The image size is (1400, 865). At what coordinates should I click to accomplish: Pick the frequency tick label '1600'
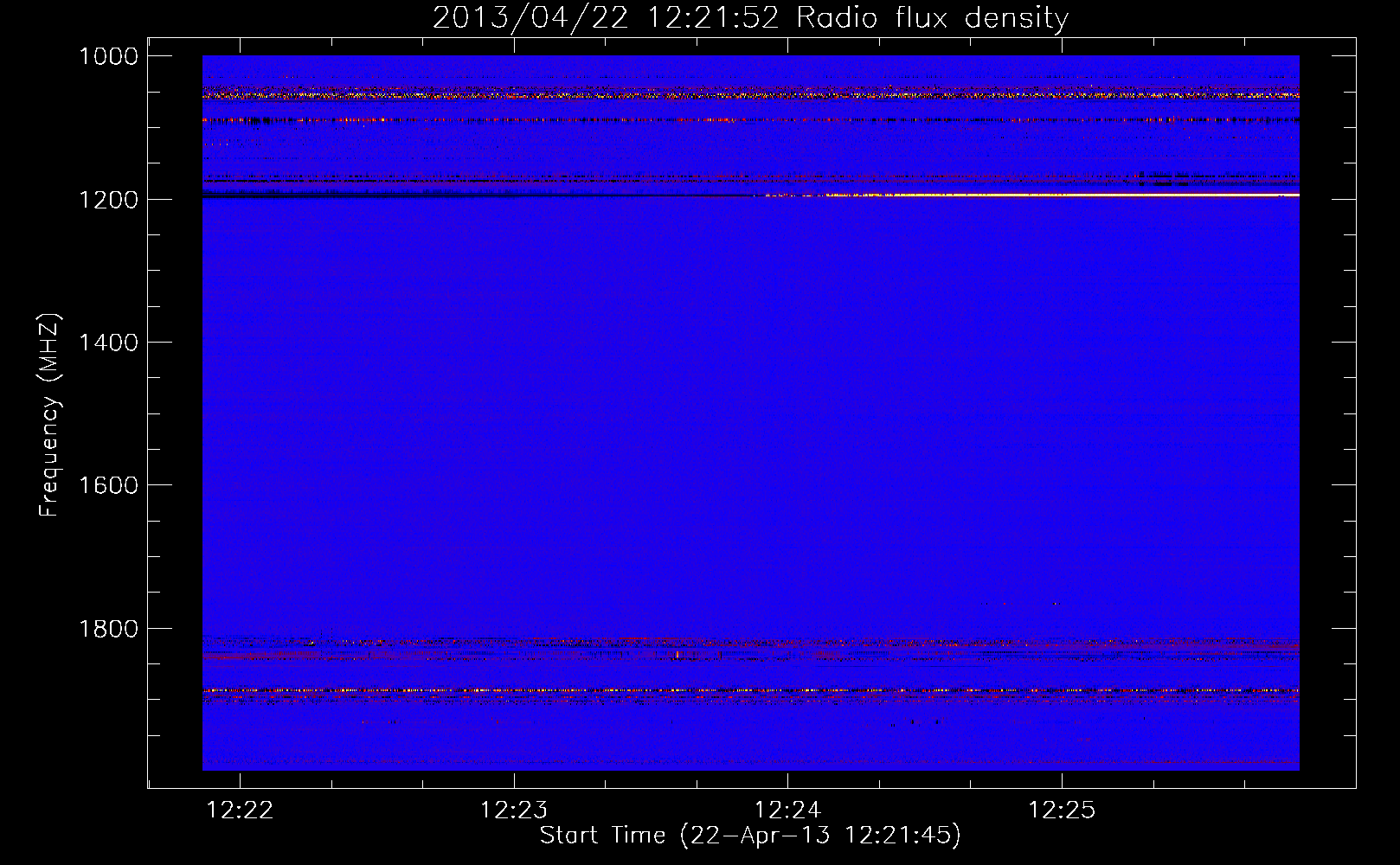click(x=109, y=485)
